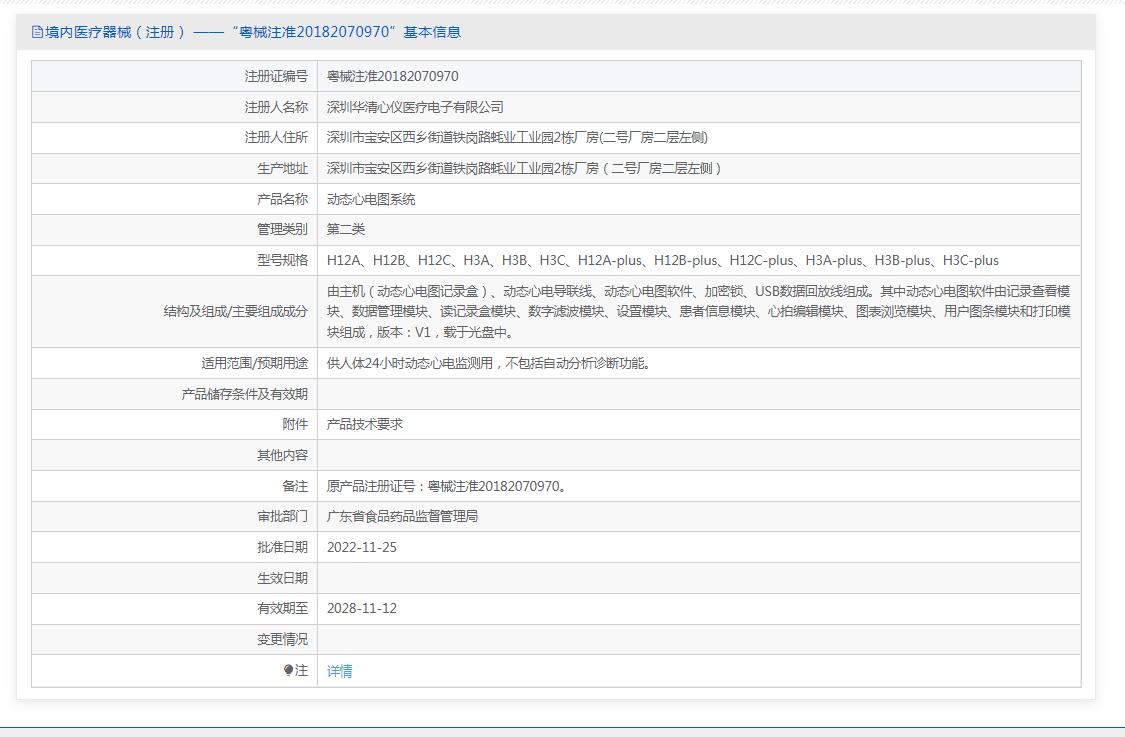
Task: Click the 变更情况 label
Action: (x=283, y=639)
